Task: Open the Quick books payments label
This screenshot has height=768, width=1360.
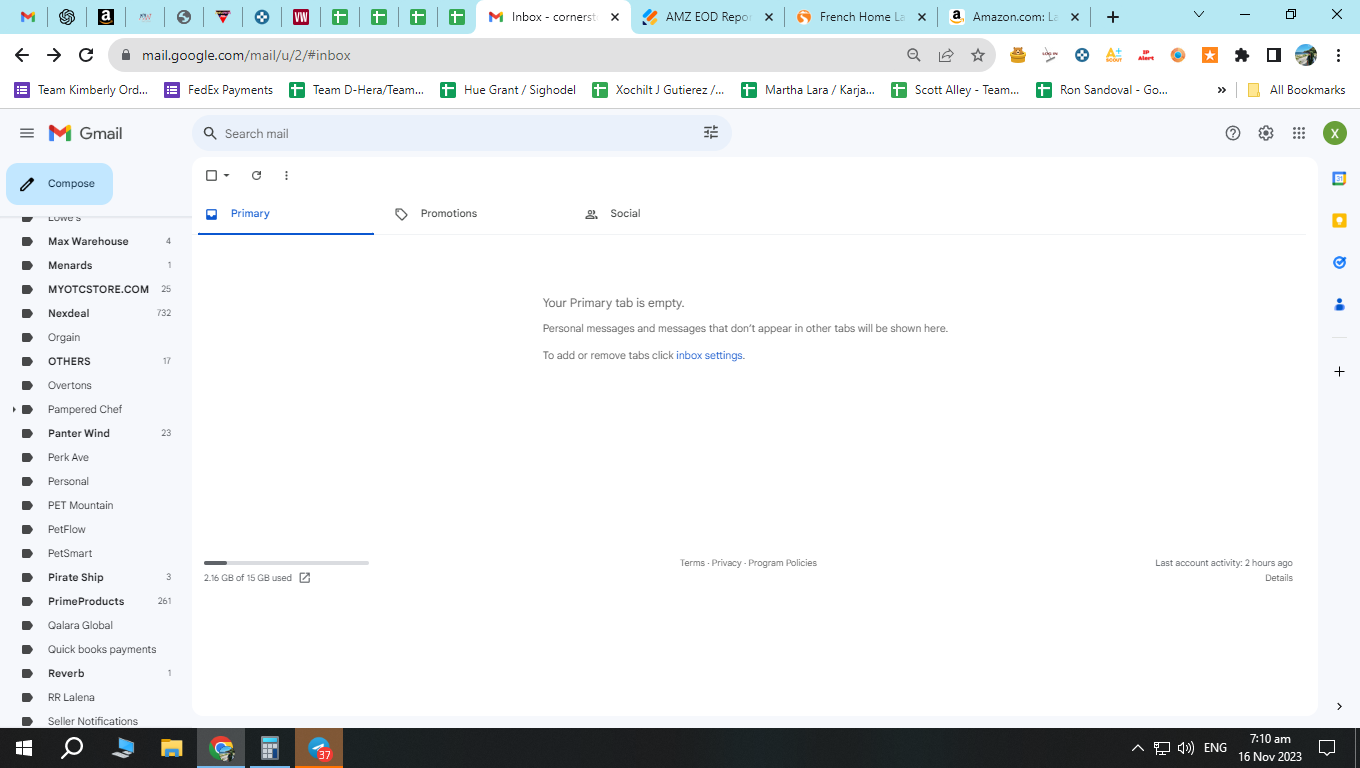Action: (x=102, y=649)
